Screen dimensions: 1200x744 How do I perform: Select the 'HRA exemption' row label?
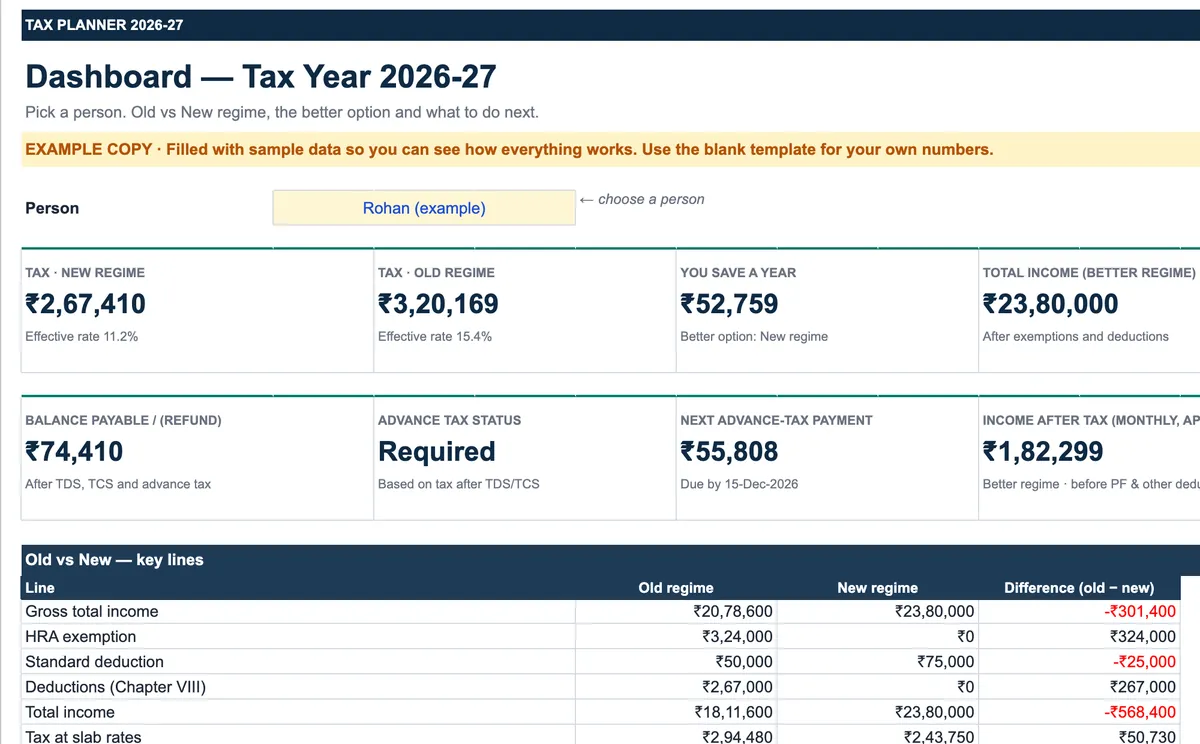[x=81, y=637]
